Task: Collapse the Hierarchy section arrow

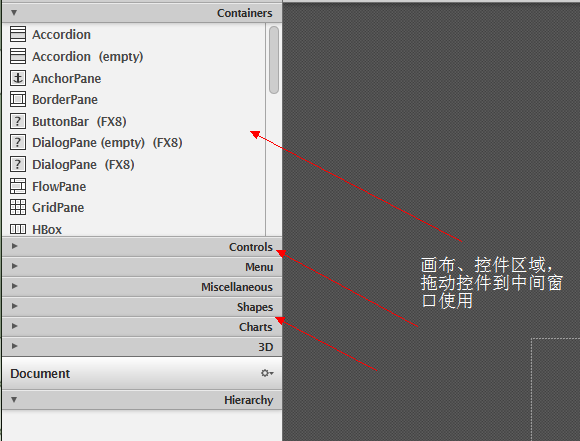Action: point(14,400)
